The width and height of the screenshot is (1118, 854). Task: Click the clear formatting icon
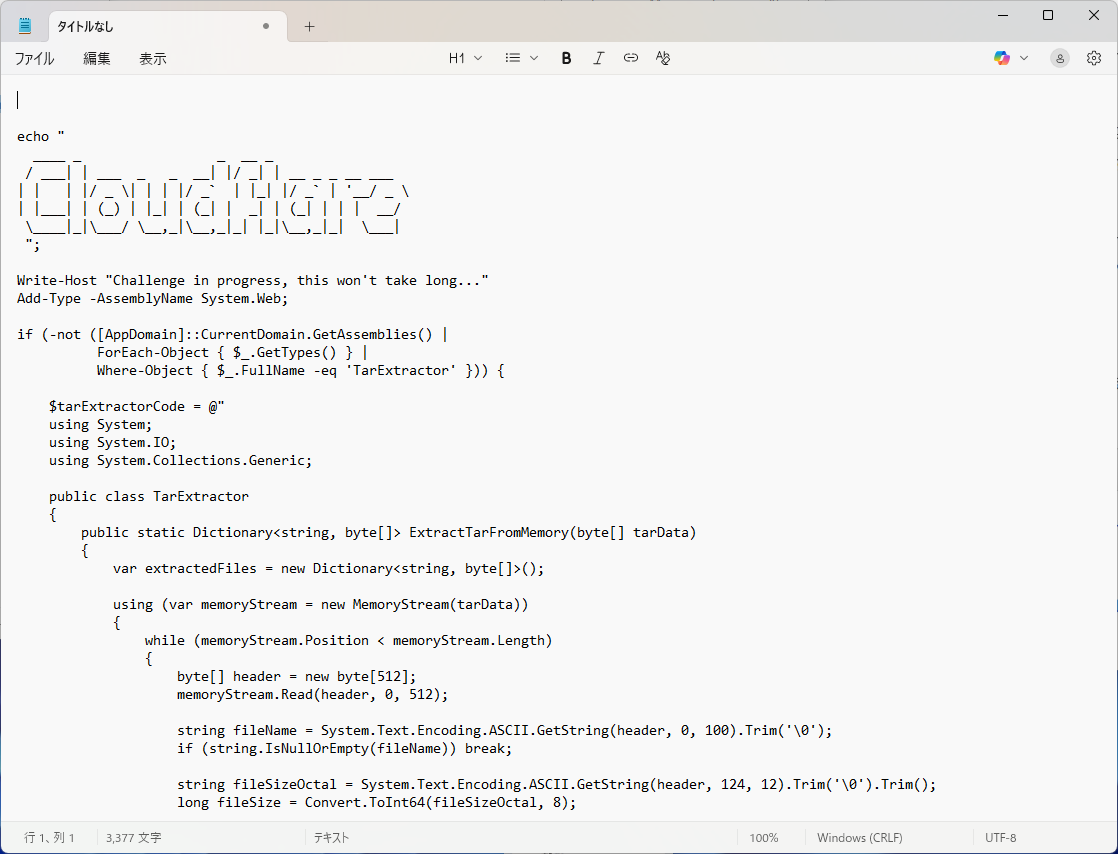click(662, 58)
